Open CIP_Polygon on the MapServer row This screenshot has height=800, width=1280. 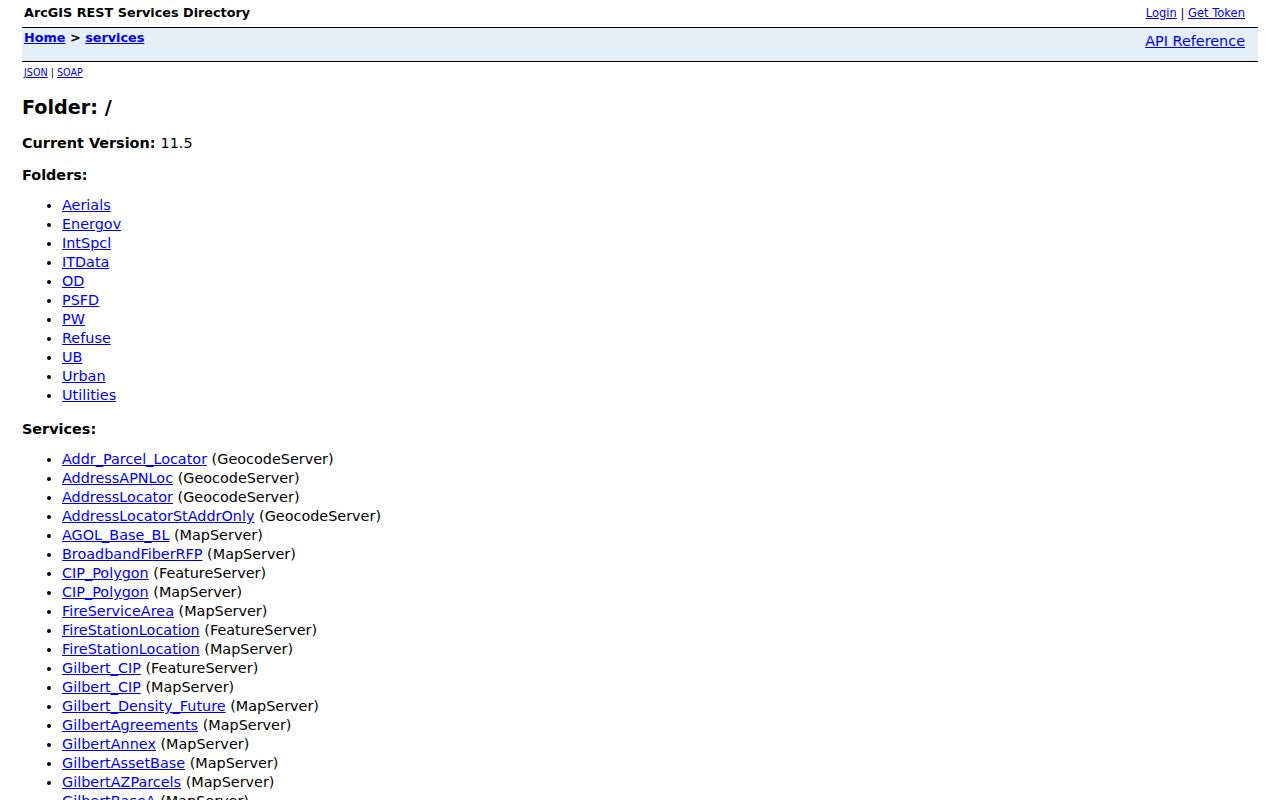[x=105, y=592]
